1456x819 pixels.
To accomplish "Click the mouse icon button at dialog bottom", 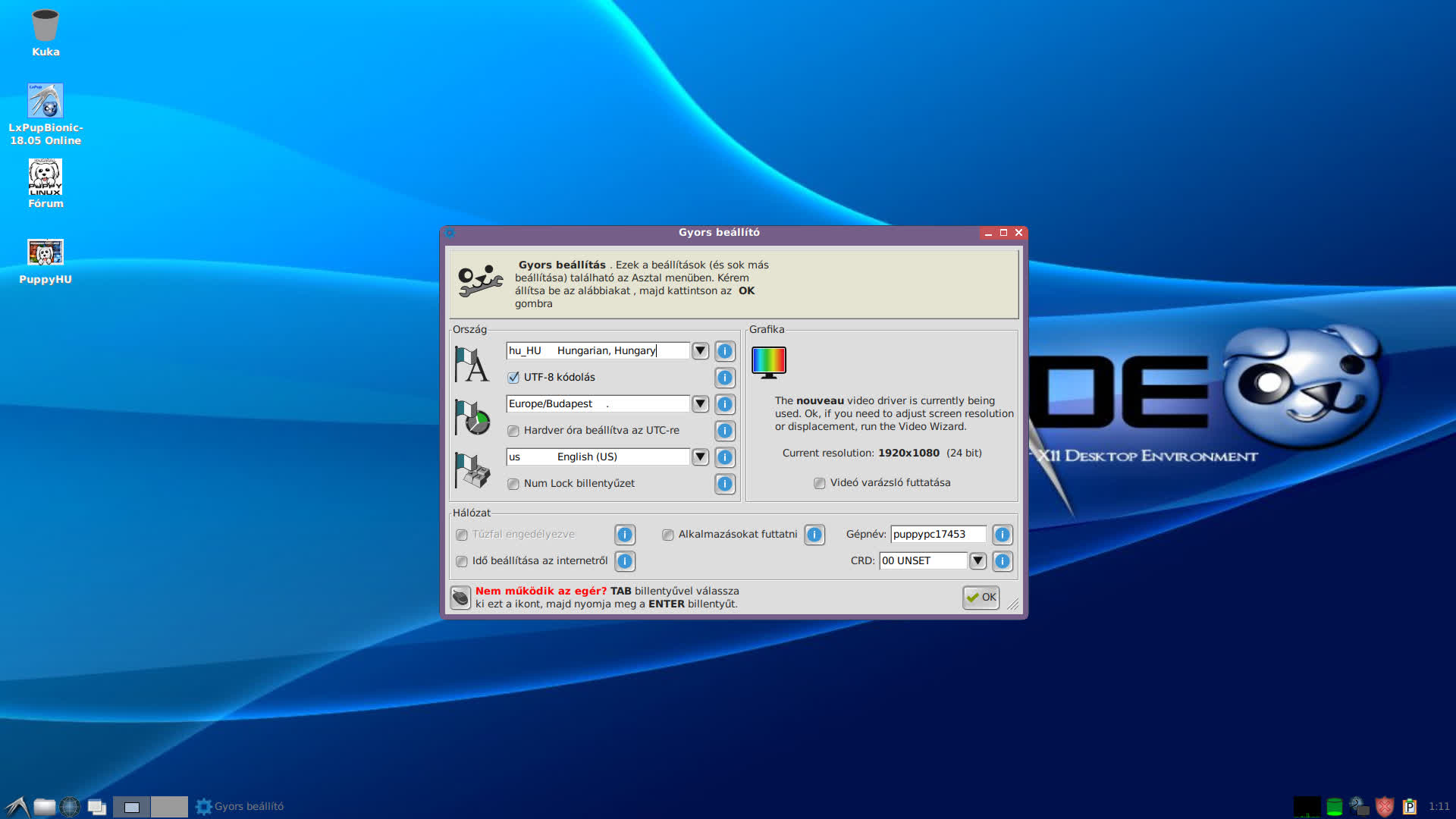I will click(460, 598).
